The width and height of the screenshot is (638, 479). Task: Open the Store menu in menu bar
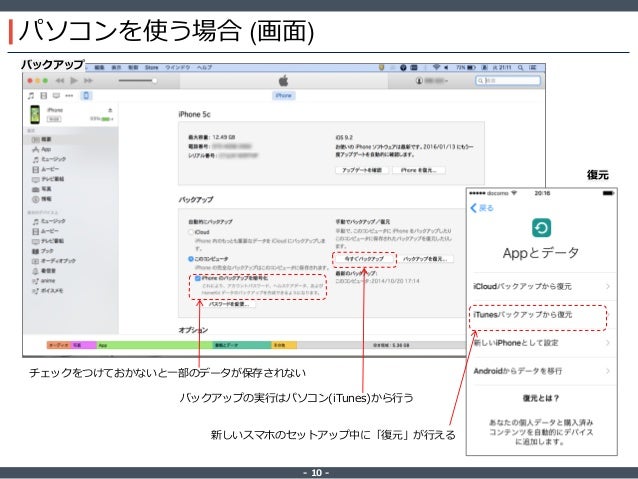pos(151,68)
